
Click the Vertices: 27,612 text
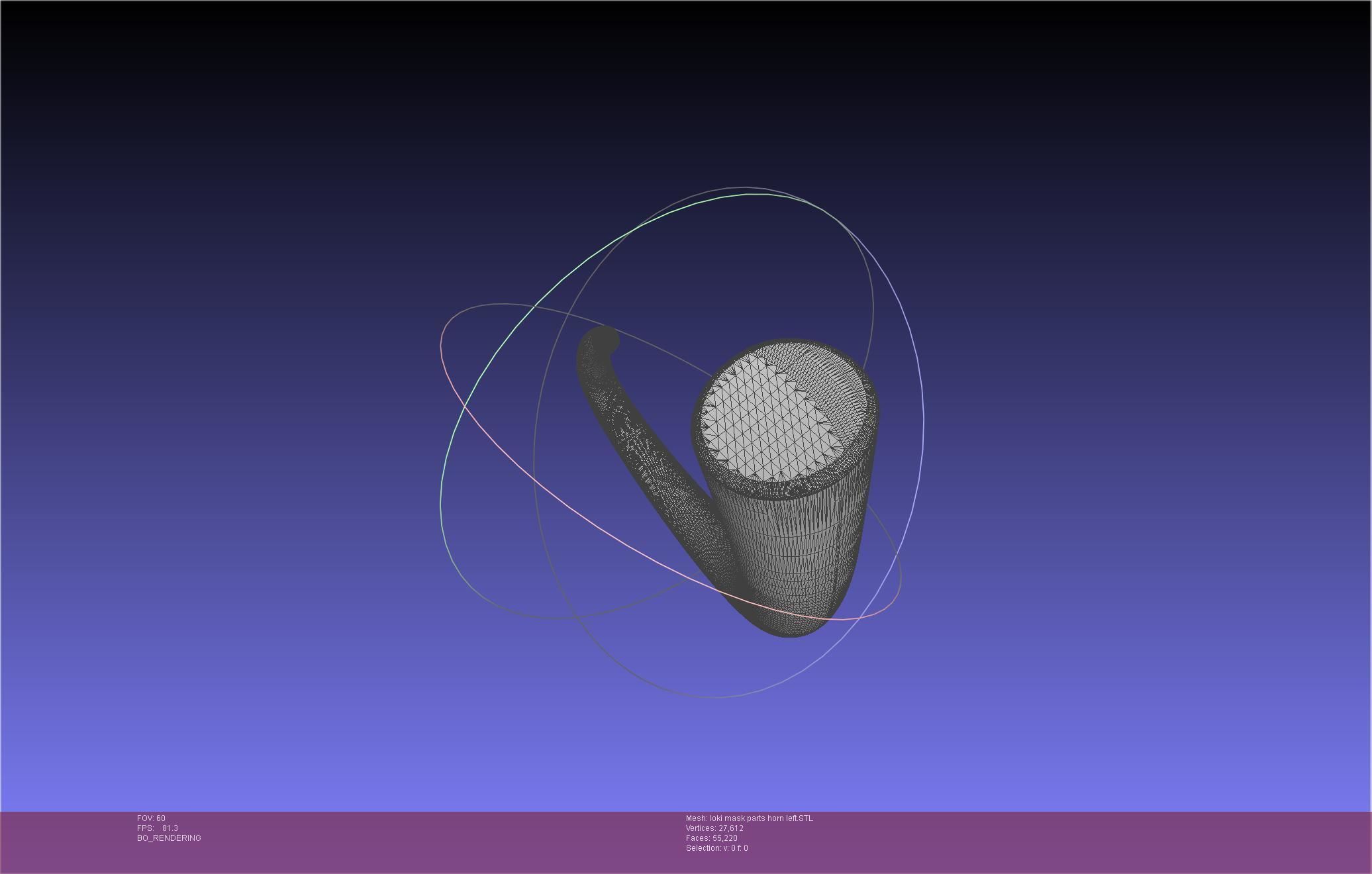click(x=714, y=828)
